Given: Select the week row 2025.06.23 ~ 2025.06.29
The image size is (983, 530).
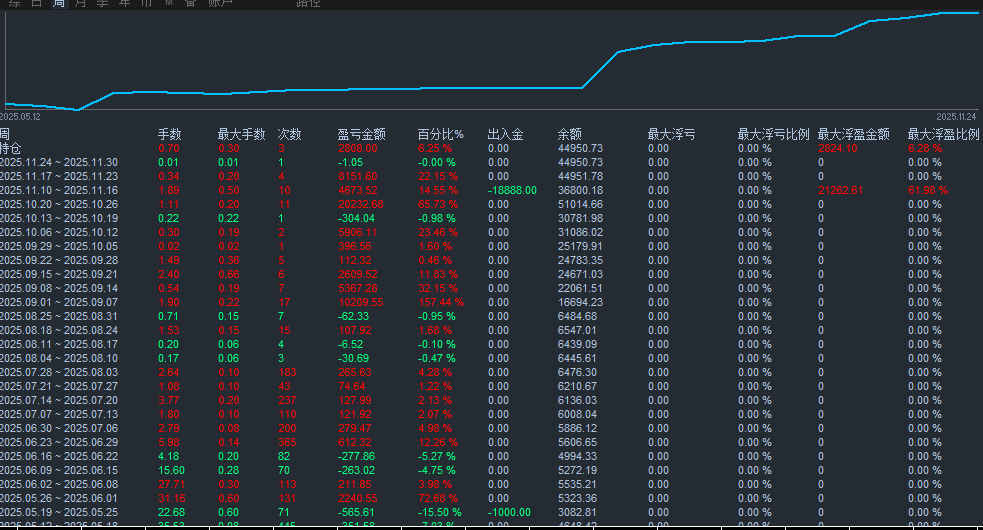Looking at the screenshot, I should coord(58,442).
